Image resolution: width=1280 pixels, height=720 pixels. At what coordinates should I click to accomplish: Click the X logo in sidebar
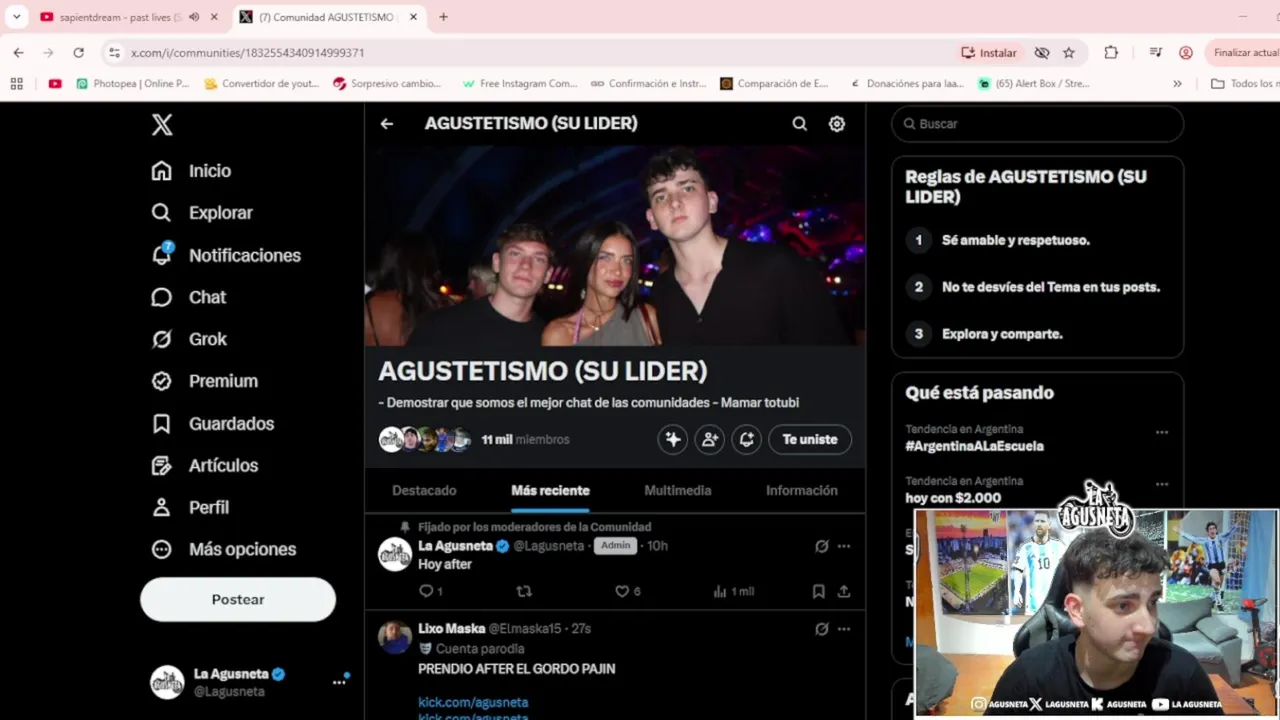point(162,124)
